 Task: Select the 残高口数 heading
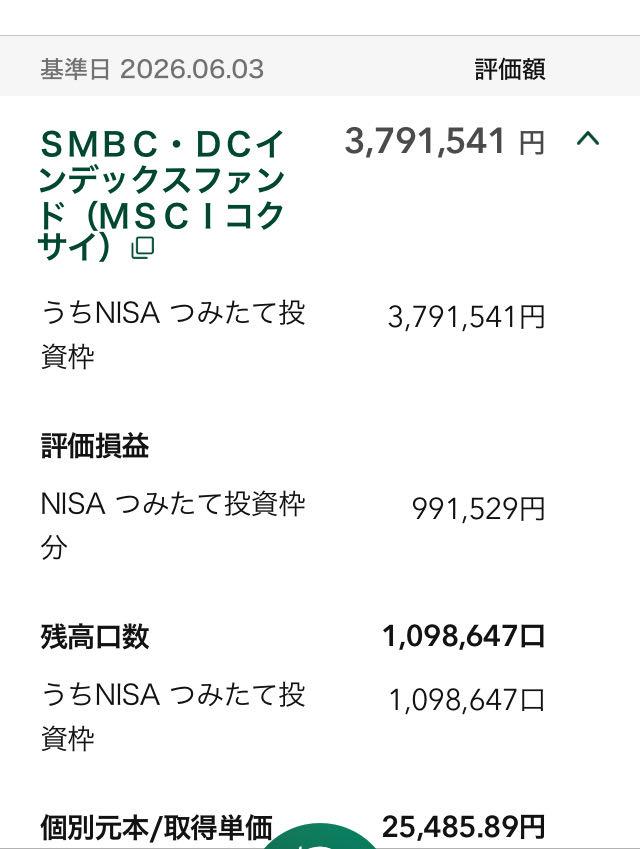tap(95, 637)
